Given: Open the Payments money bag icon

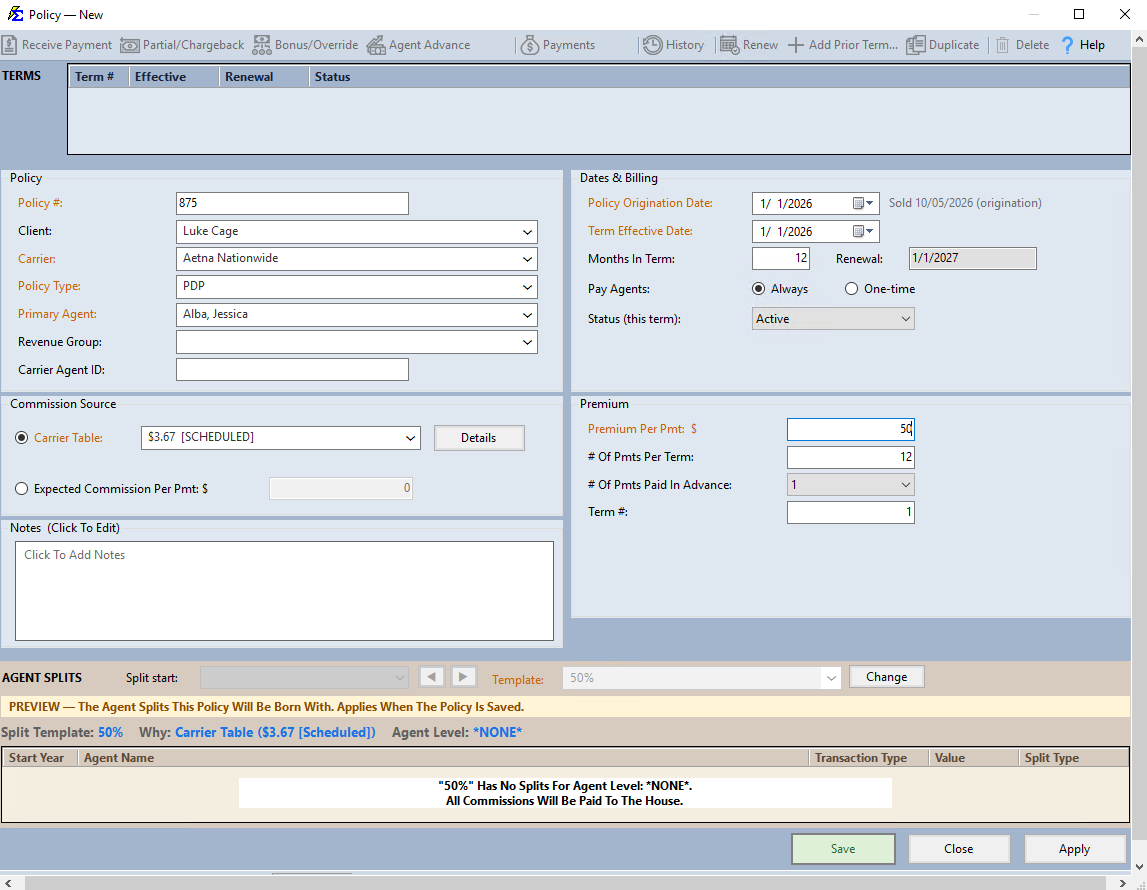Looking at the screenshot, I should pos(530,45).
